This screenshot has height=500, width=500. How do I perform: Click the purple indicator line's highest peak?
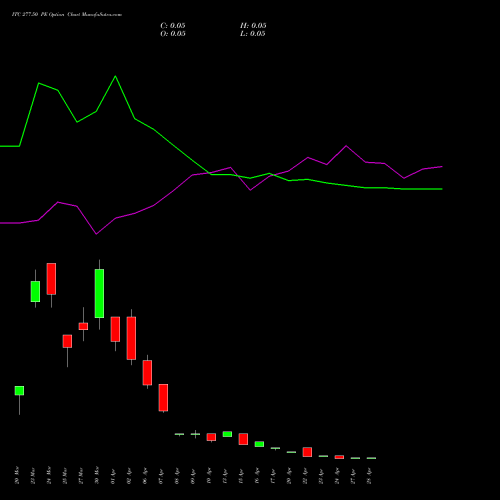click(346, 146)
